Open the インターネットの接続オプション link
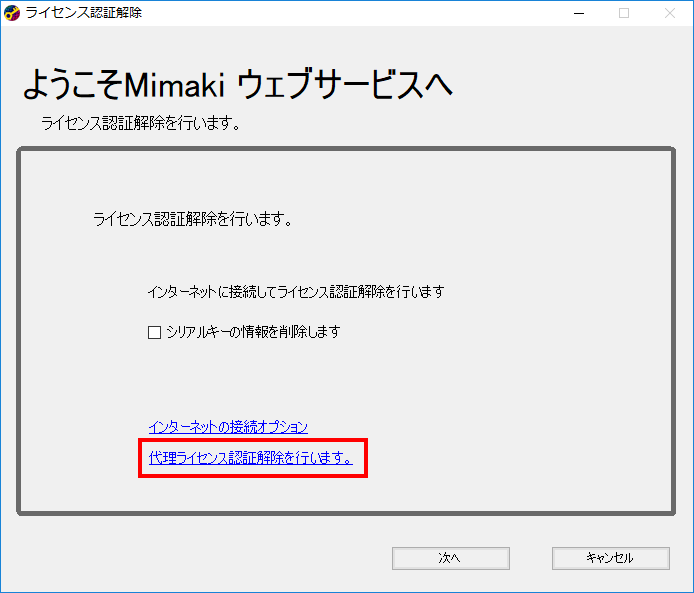Viewport: 694px width, 593px height. click(x=228, y=427)
